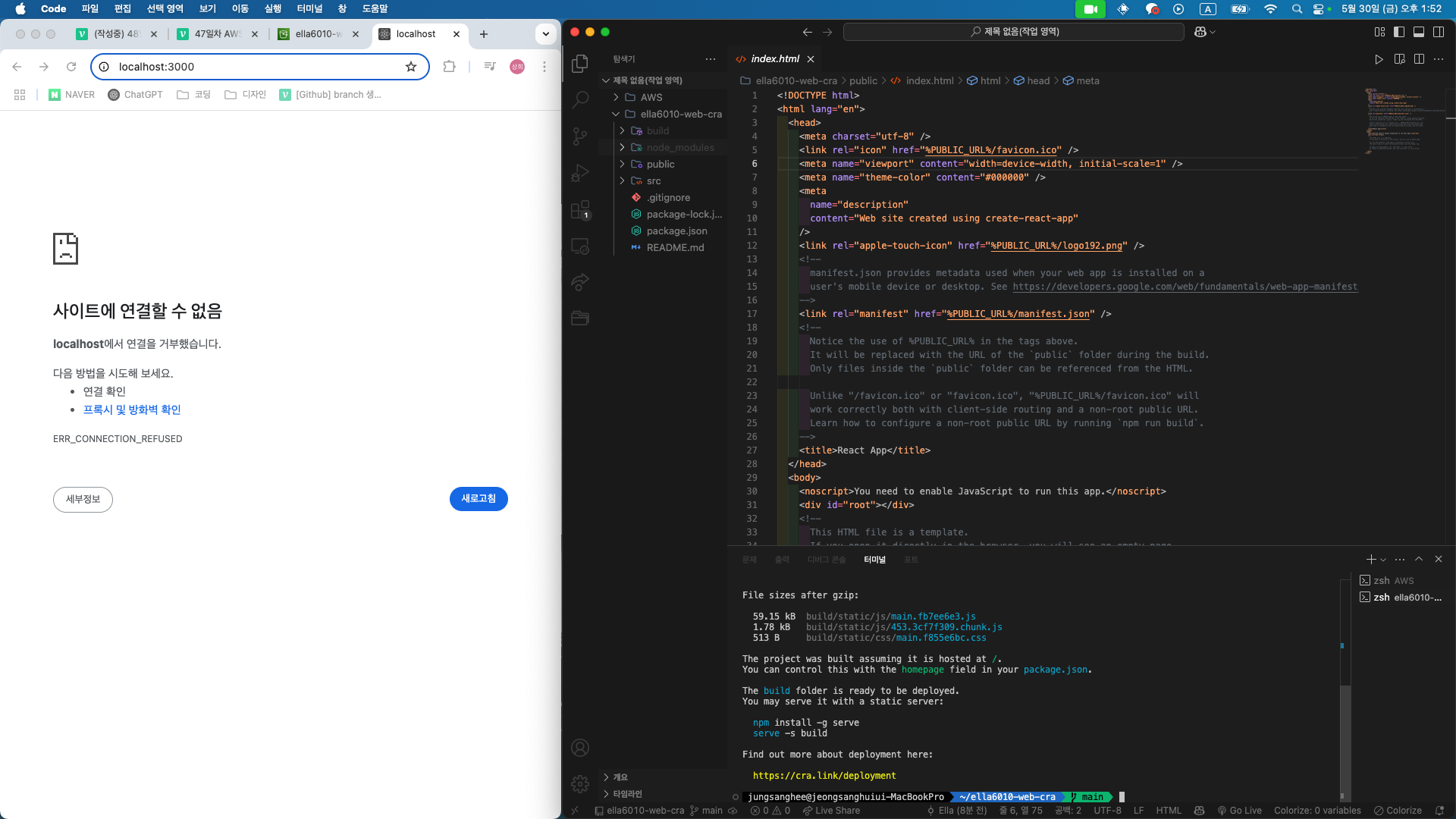
Task: Run the index.html file with play icon
Action: (x=1379, y=59)
